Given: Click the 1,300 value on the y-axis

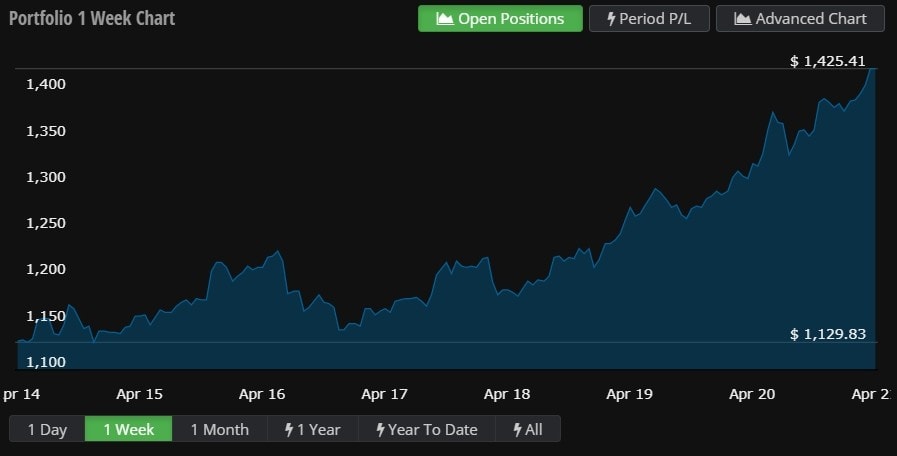Looking at the screenshot, I should click(x=45, y=177).
